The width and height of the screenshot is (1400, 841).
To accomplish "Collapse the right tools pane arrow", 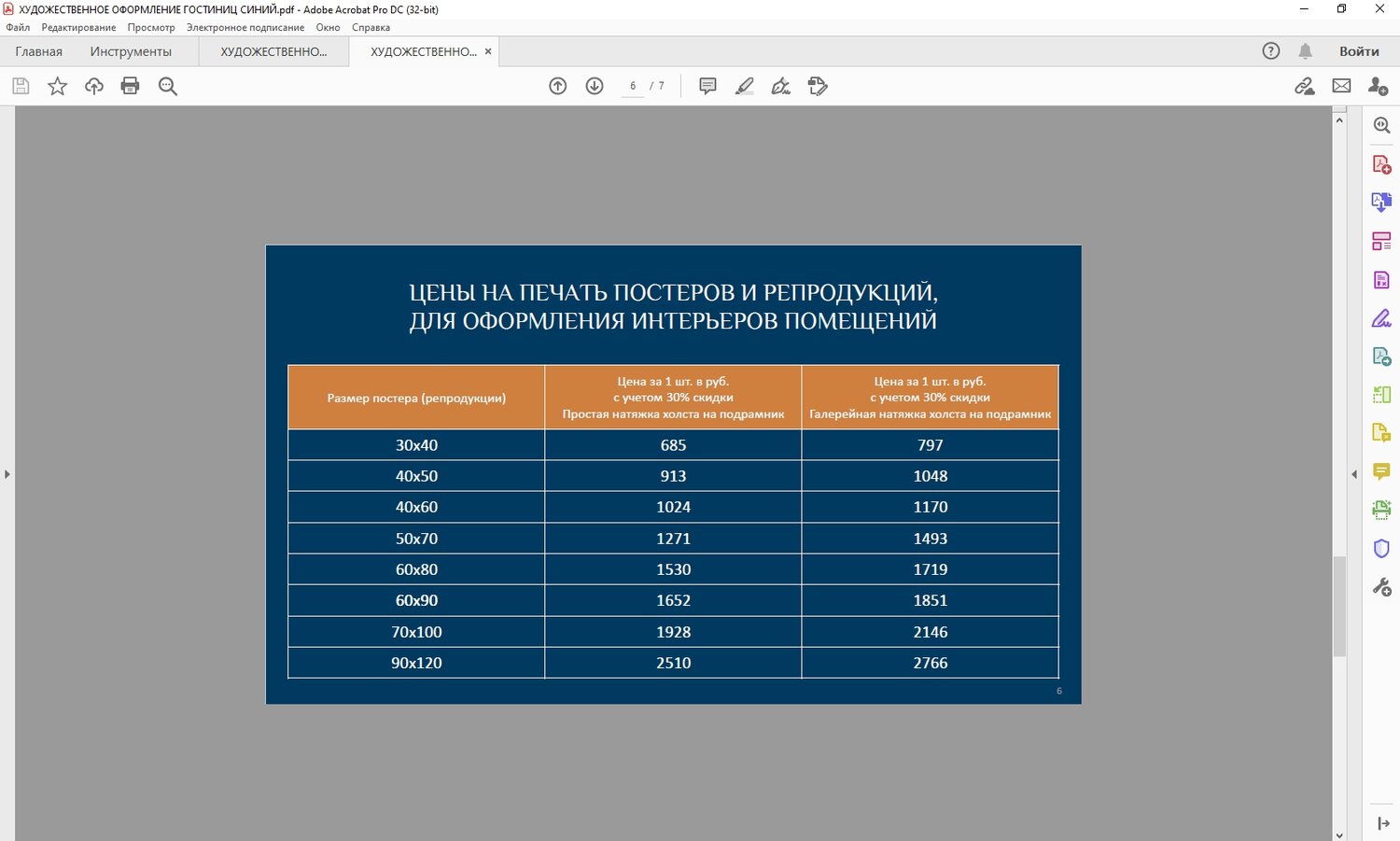I will pos(1354,474).
